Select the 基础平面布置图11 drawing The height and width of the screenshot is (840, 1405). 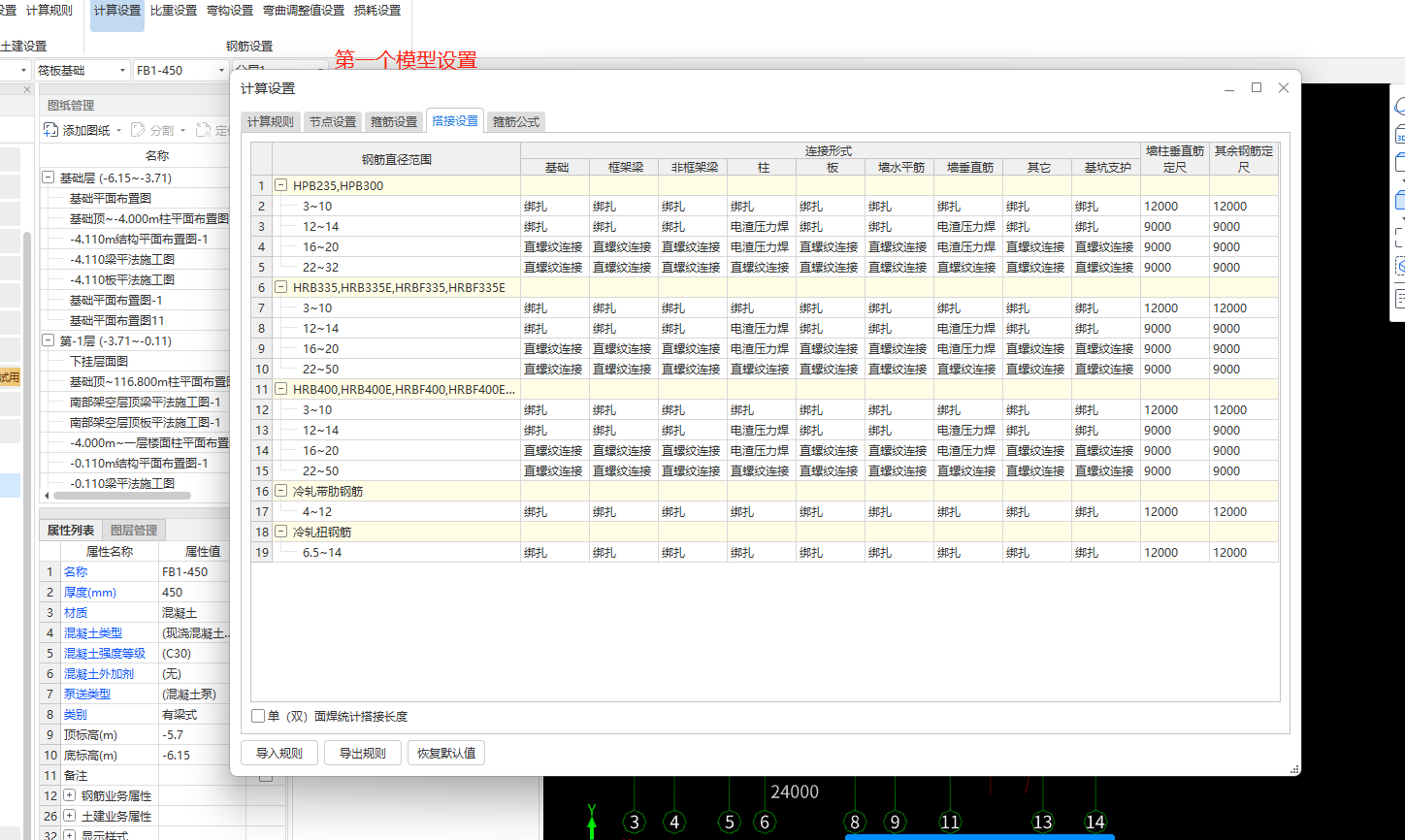point(116,320)
